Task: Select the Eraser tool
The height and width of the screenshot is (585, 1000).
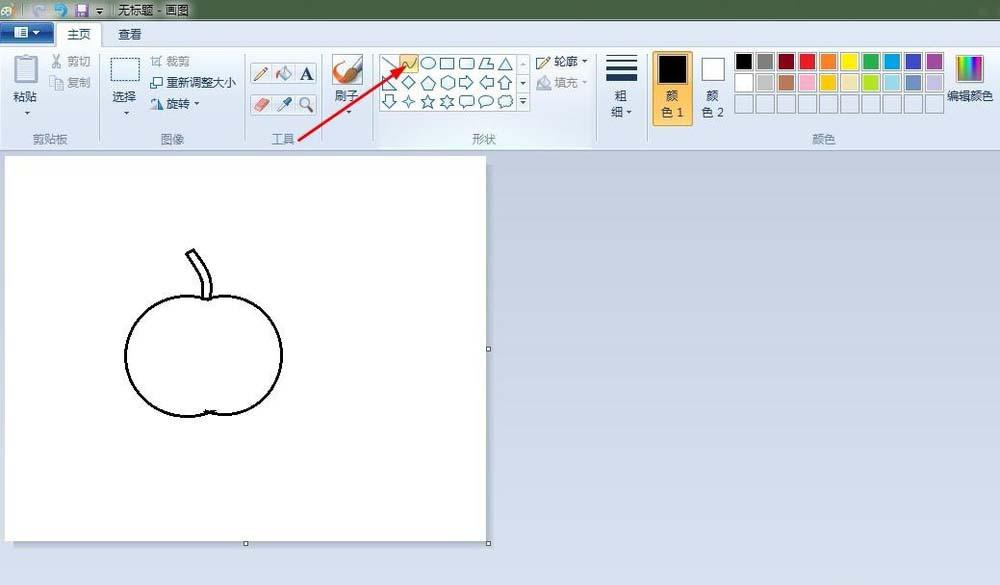Action: point(261,103)
